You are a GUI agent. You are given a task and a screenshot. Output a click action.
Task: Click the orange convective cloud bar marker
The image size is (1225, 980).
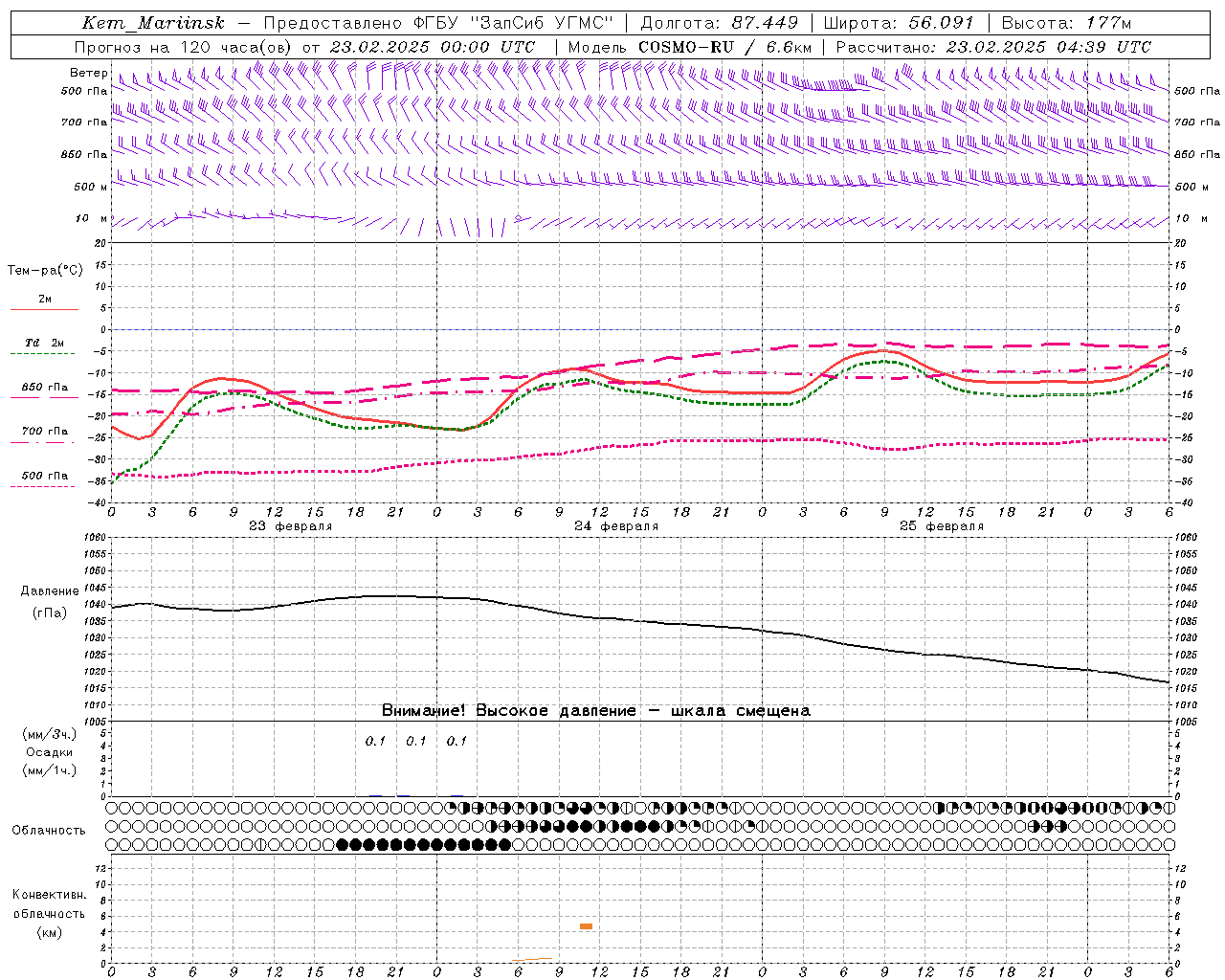[x=586, y=926]
